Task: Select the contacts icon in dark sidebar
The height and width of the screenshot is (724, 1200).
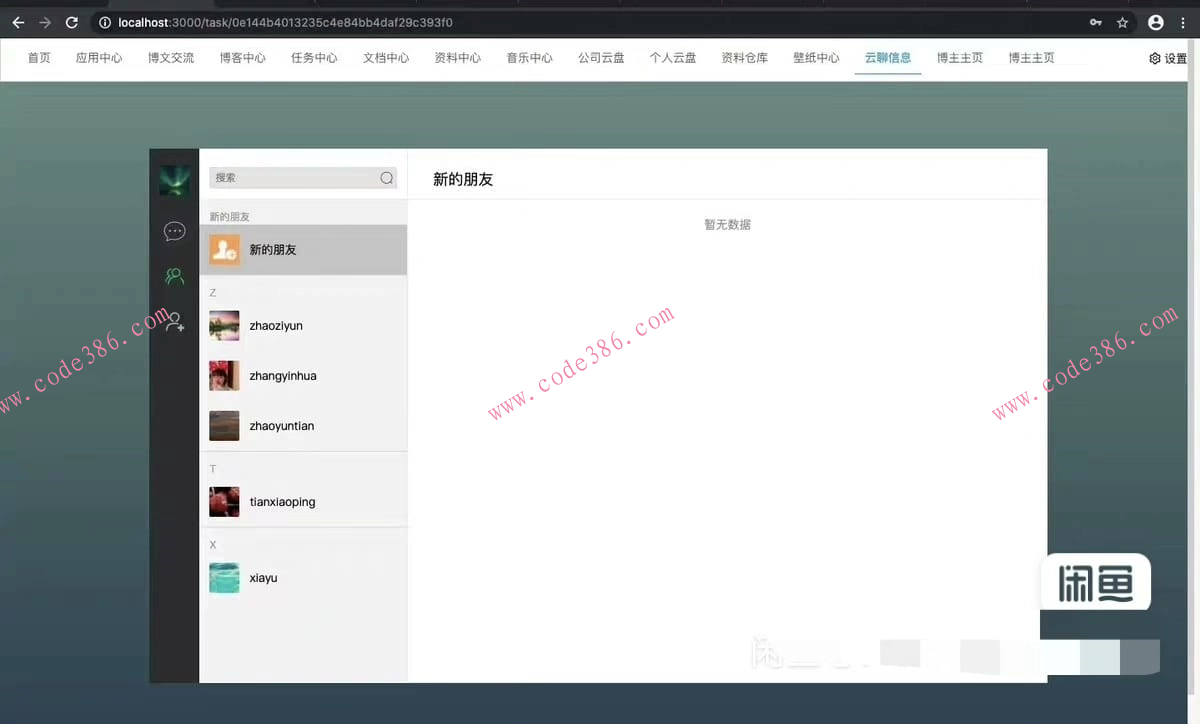Action: click(174, 277)
